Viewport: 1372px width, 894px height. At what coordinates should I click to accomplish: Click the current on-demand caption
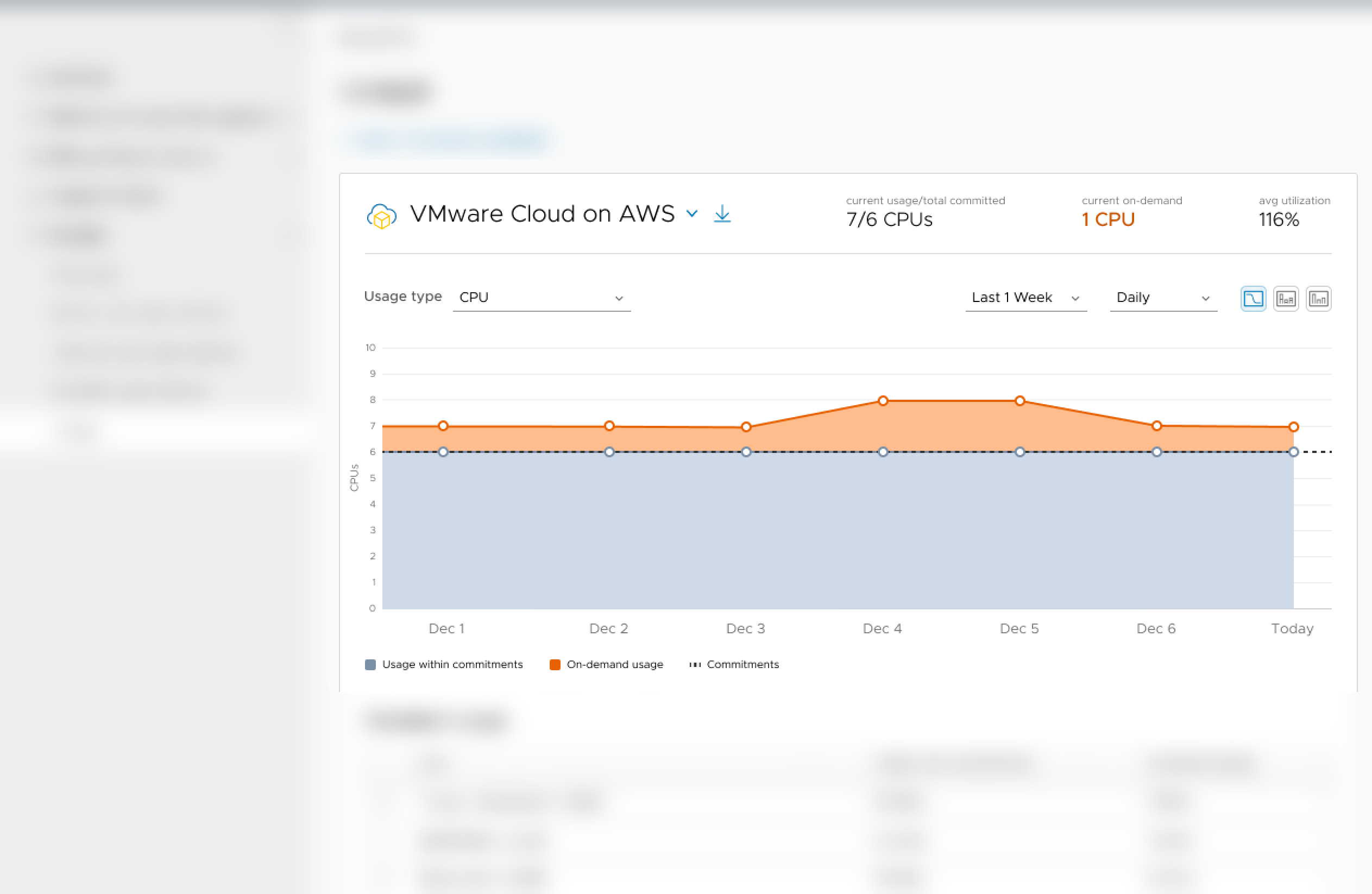coord(1131,200)
